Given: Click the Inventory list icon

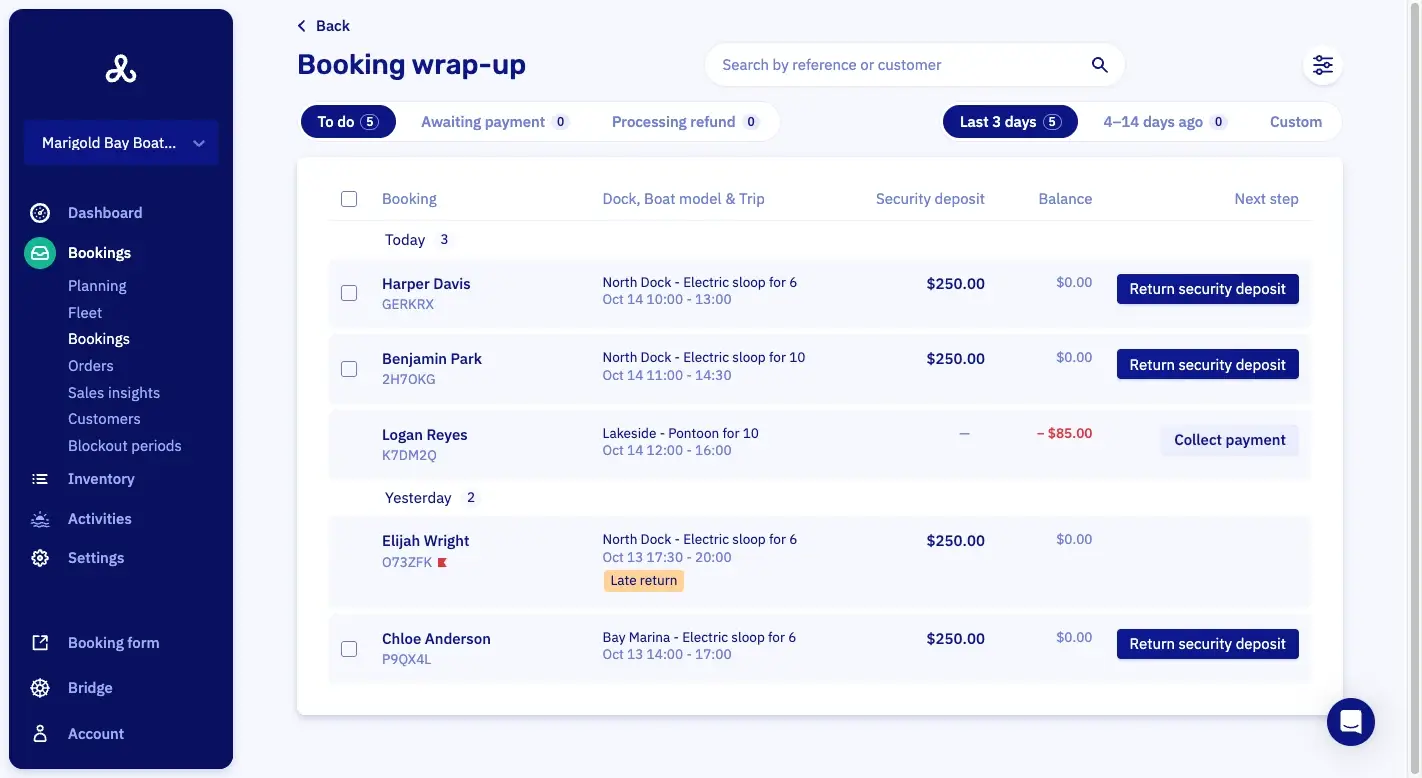Looking at the screenshot, I should coord(40,479).
